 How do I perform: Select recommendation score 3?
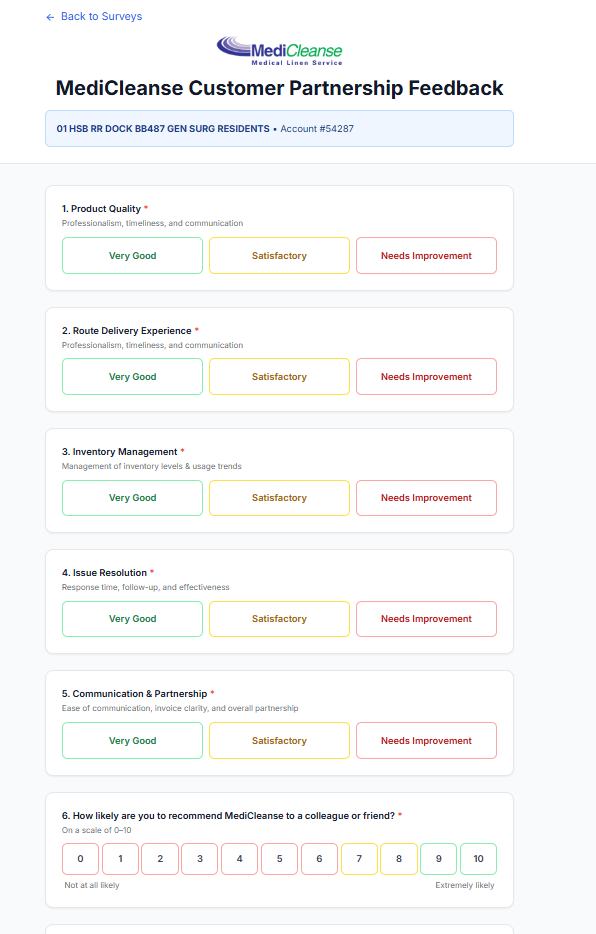point(200,859)
